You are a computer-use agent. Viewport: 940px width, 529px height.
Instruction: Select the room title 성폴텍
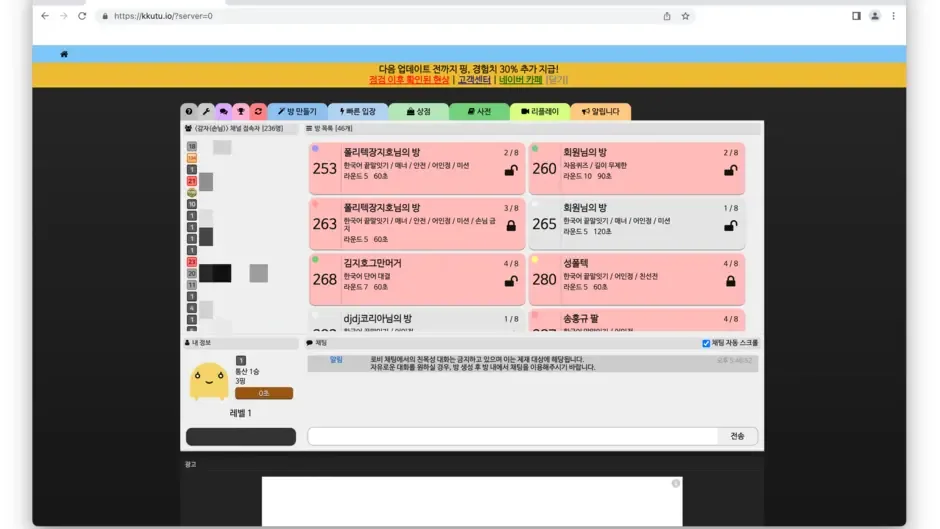pos(576,263)
